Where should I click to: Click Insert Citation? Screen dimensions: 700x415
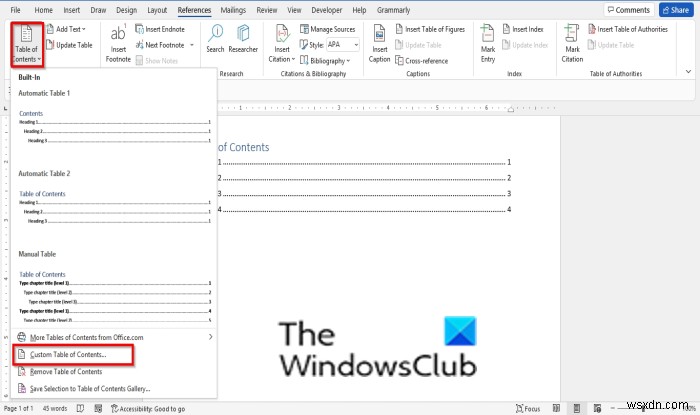click(x=282, y=43)
